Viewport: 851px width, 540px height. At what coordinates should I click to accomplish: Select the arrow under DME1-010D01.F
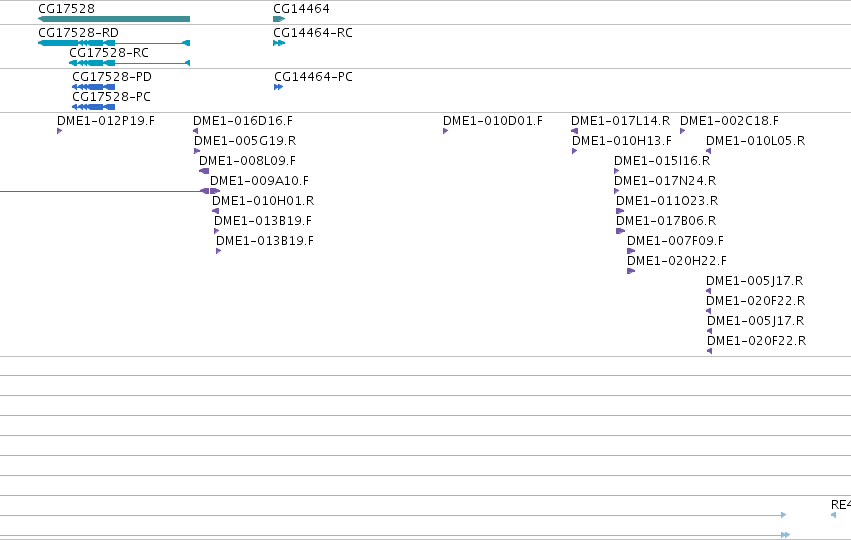tap(446, 131)
